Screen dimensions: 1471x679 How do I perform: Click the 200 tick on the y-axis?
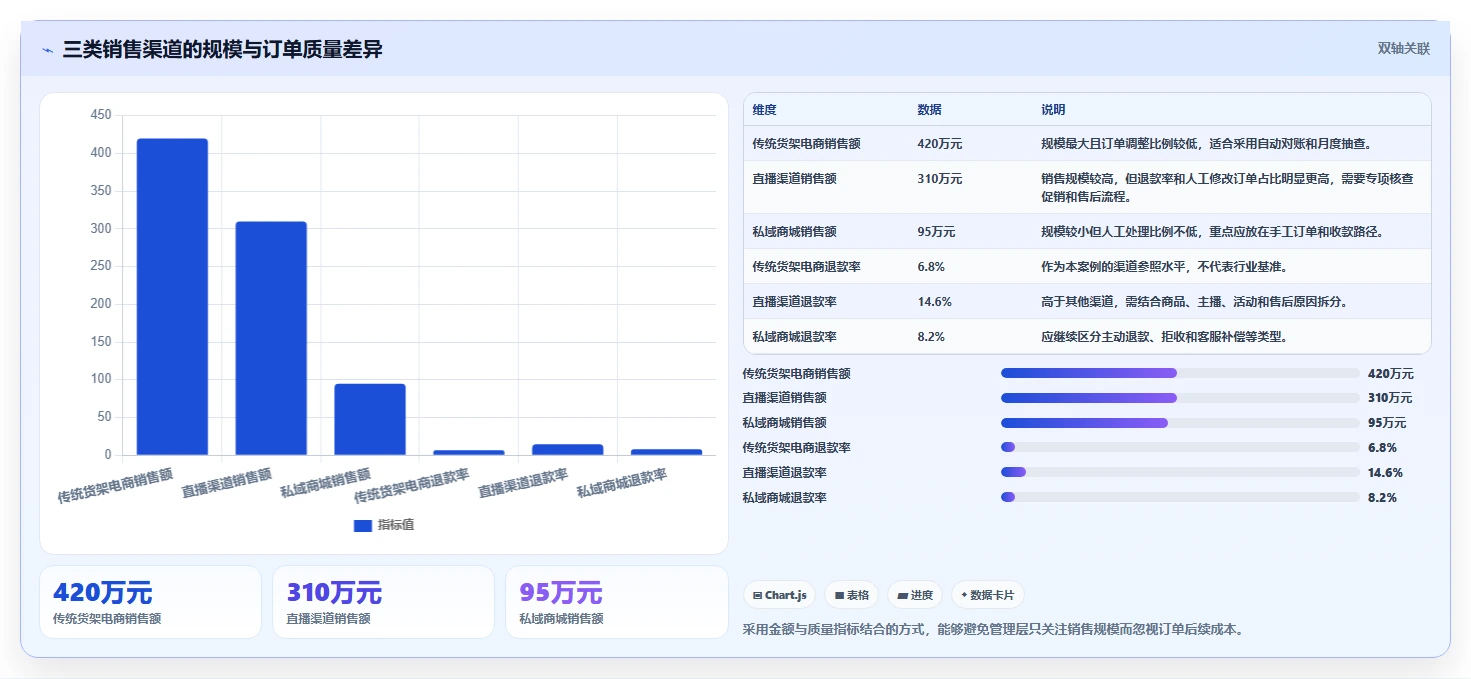click(x=101, y=304)
